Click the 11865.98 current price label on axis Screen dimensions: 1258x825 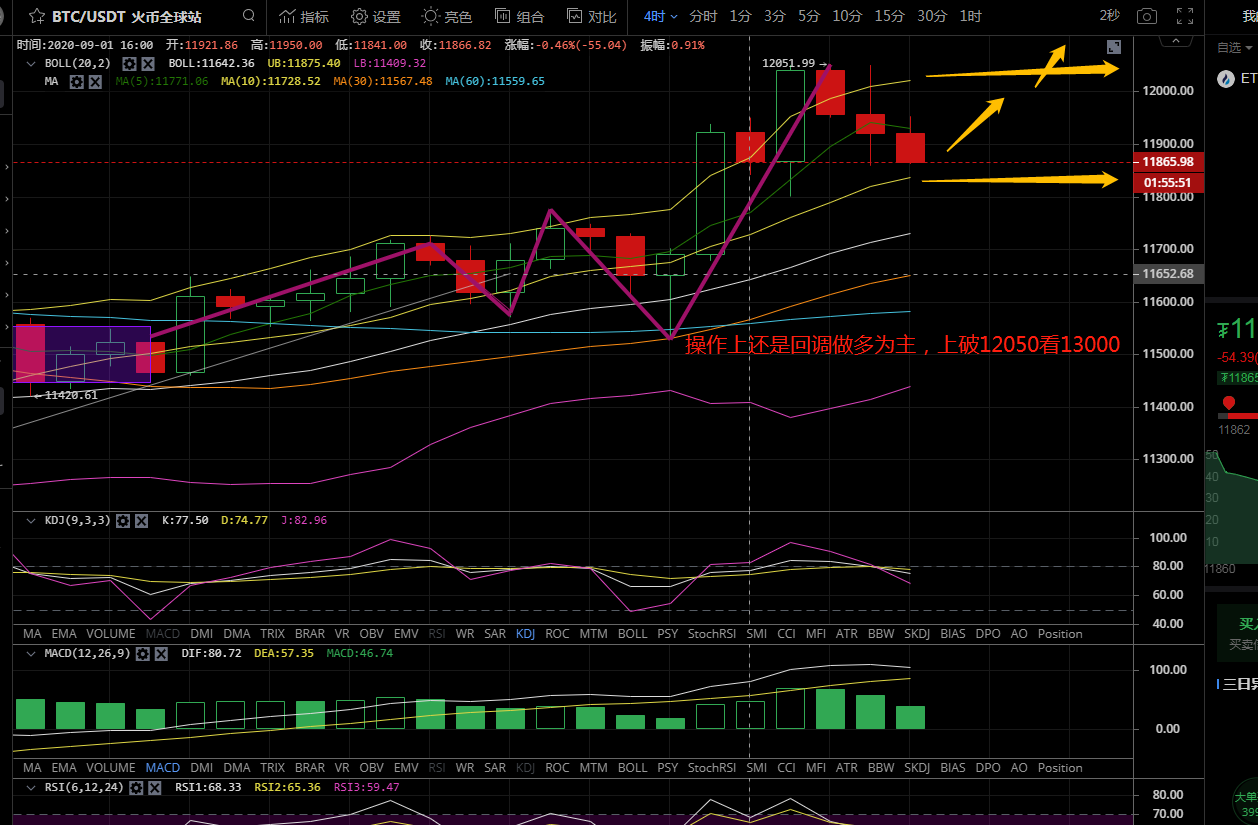click(x=1167, y=162)
